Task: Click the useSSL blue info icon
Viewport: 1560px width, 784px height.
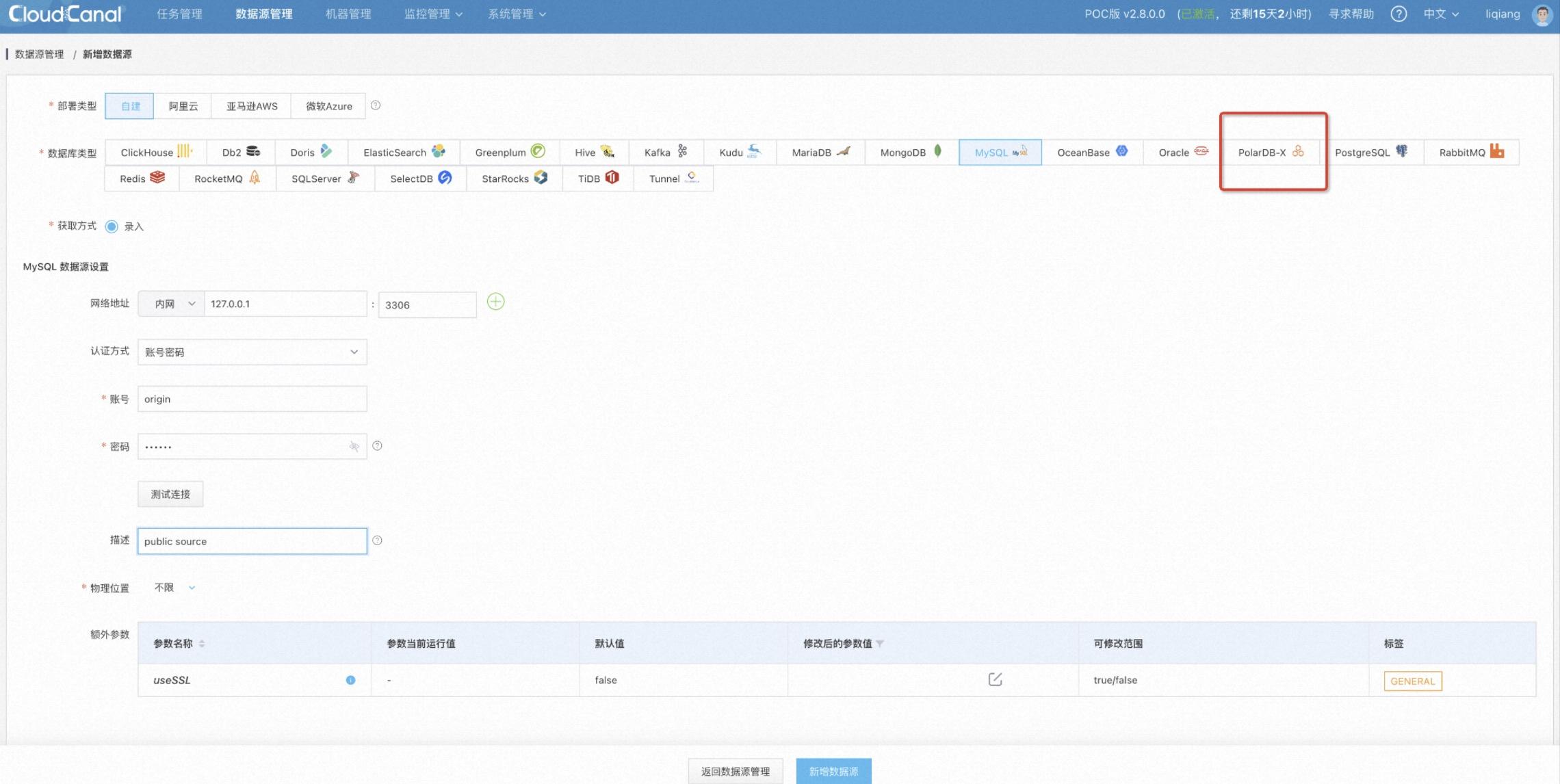Action: click(x=350, y=680)
